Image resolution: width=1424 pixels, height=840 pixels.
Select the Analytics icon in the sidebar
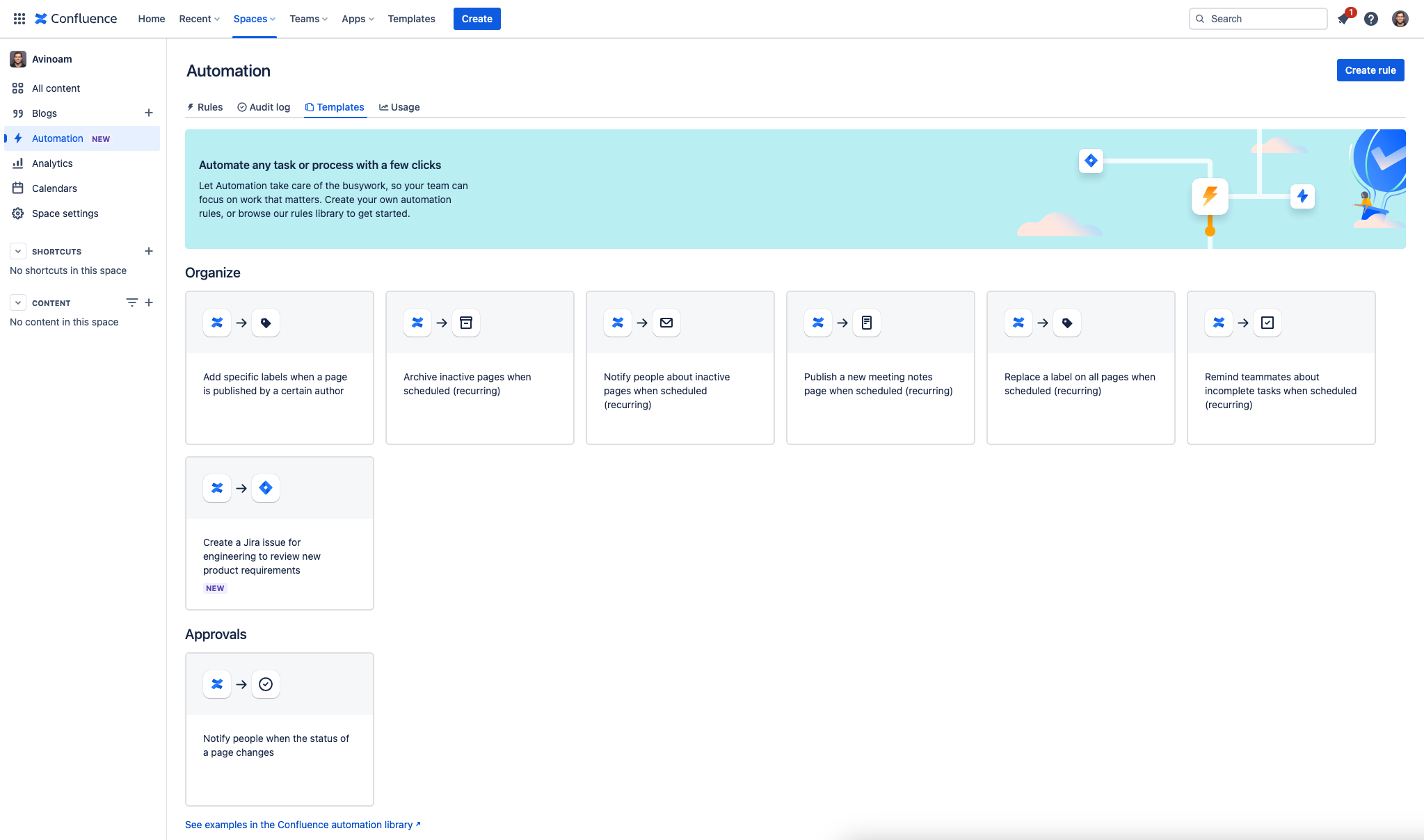(x=18, y=163)
